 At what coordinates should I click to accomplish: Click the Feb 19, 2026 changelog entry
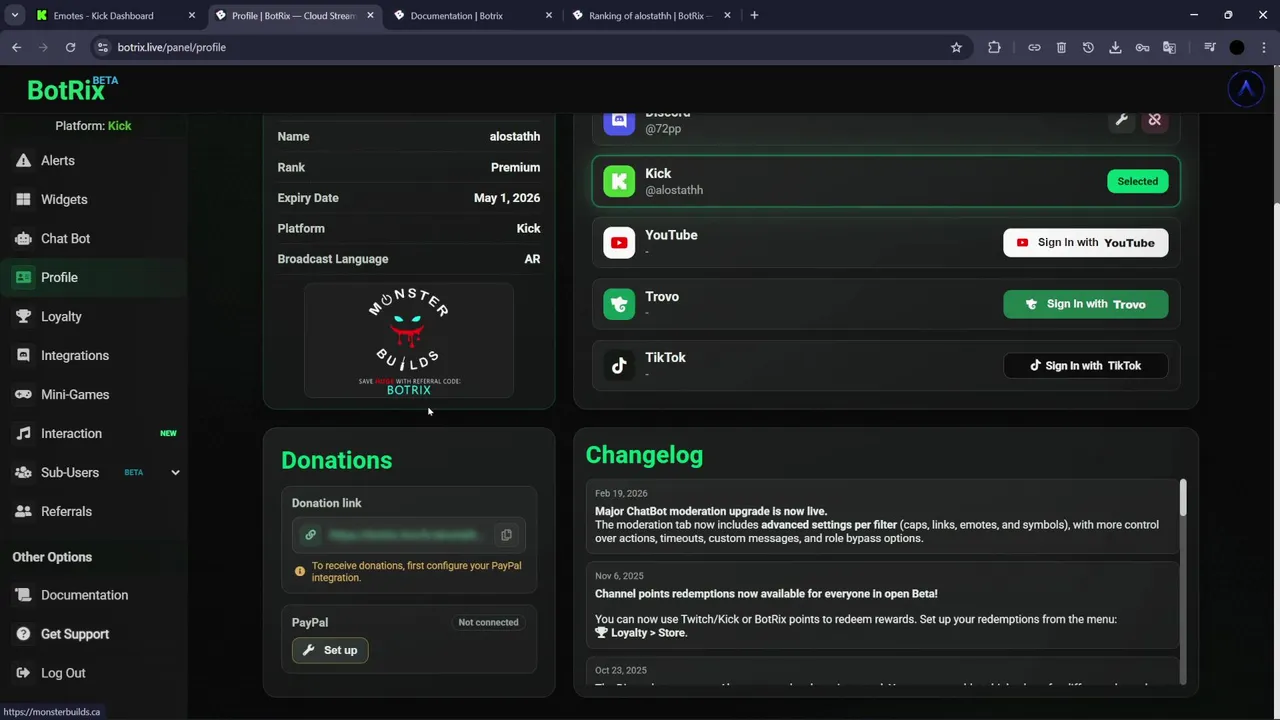(882, 516)
